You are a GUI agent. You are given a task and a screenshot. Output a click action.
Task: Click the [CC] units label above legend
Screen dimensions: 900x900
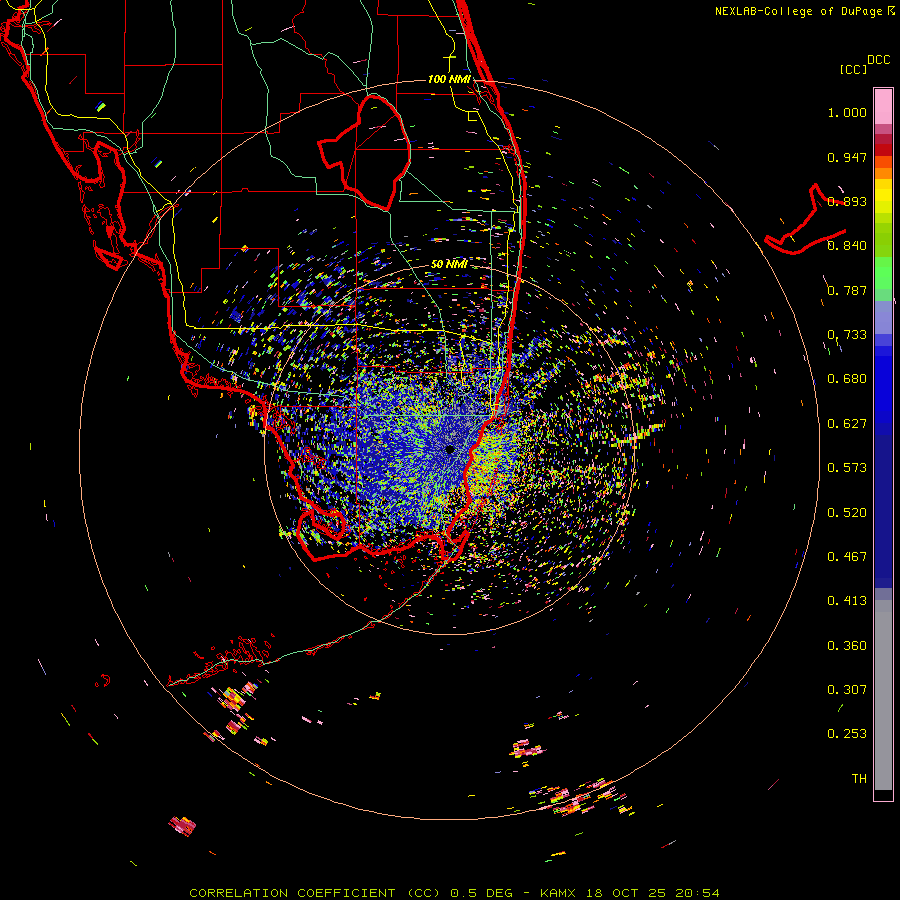point(853,69)
